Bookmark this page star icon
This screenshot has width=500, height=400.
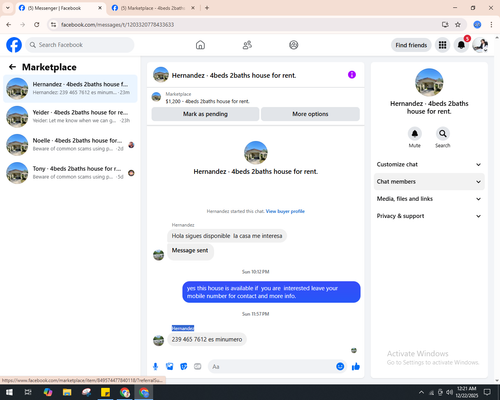point(458,25)
